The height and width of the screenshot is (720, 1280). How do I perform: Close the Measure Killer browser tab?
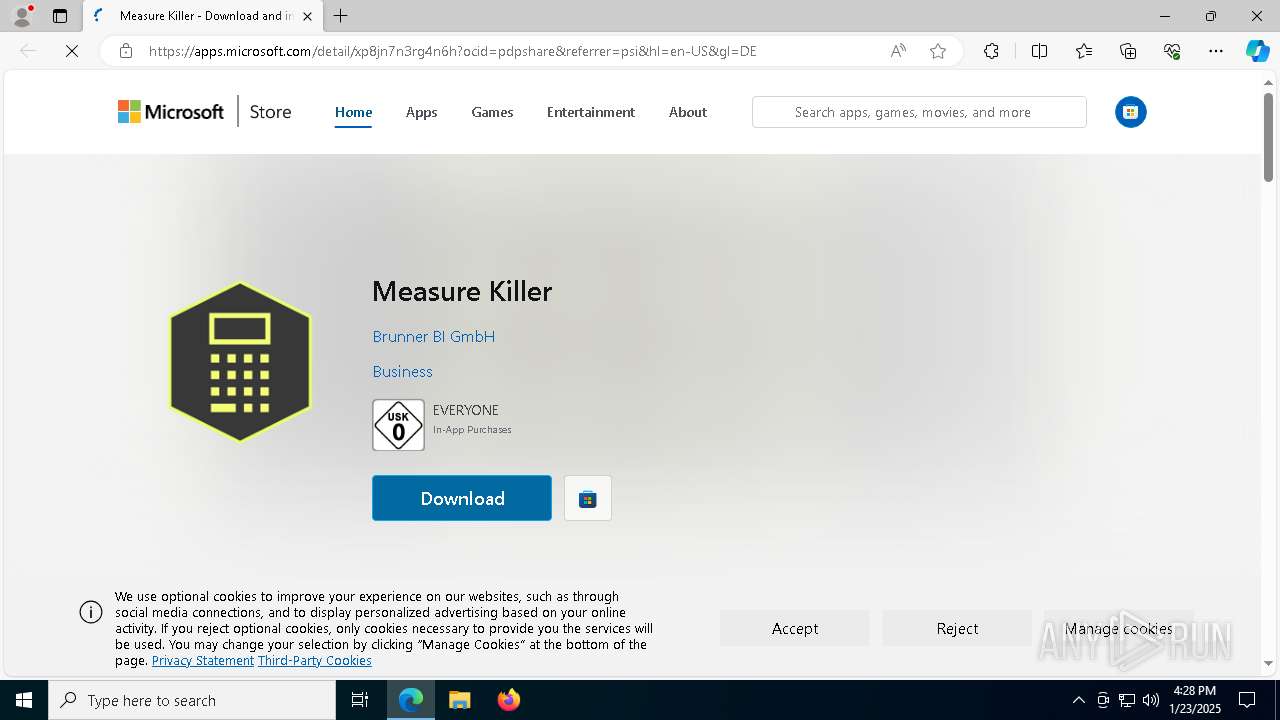tap(307, 16)
